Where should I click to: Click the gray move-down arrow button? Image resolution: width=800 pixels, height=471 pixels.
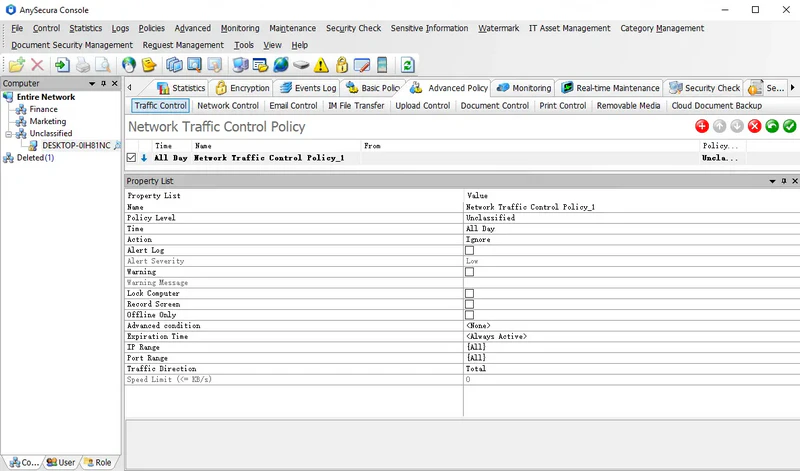click(737, 126)
